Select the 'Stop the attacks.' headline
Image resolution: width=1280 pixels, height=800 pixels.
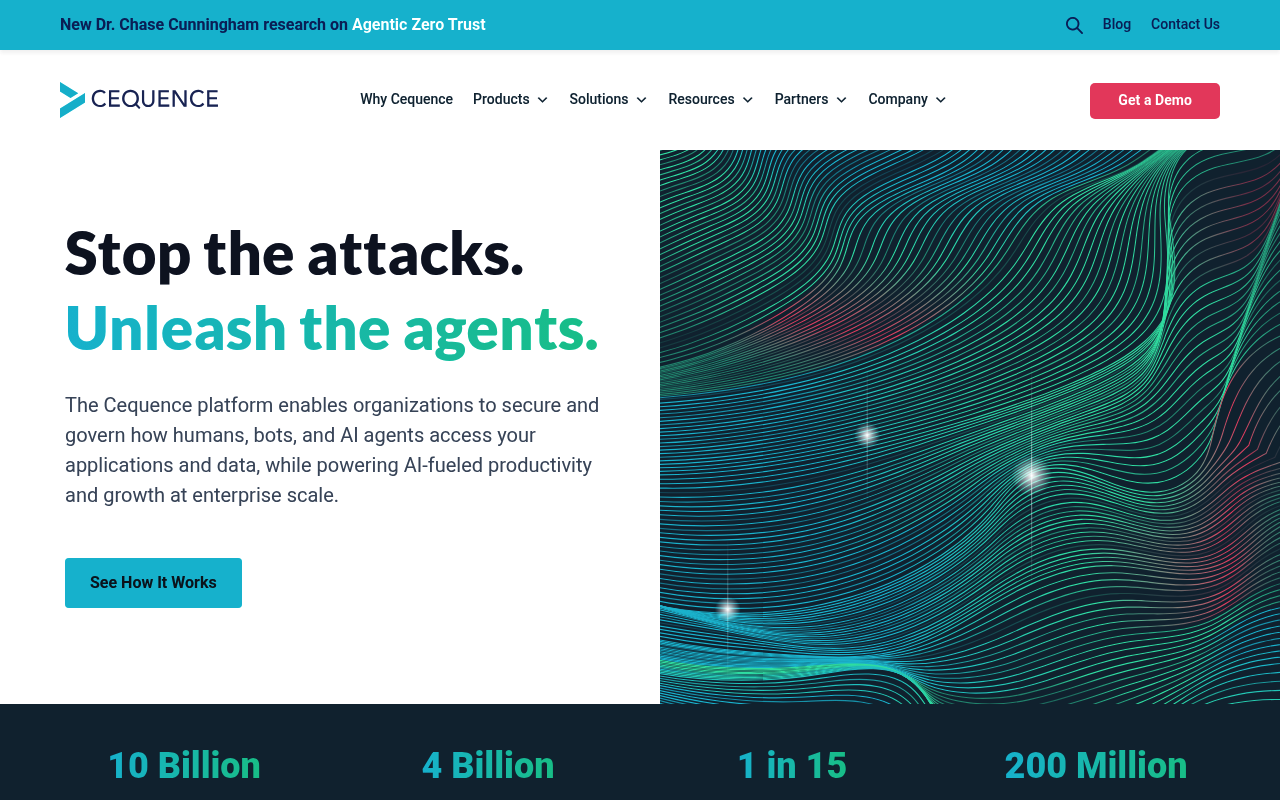(294, 253)
